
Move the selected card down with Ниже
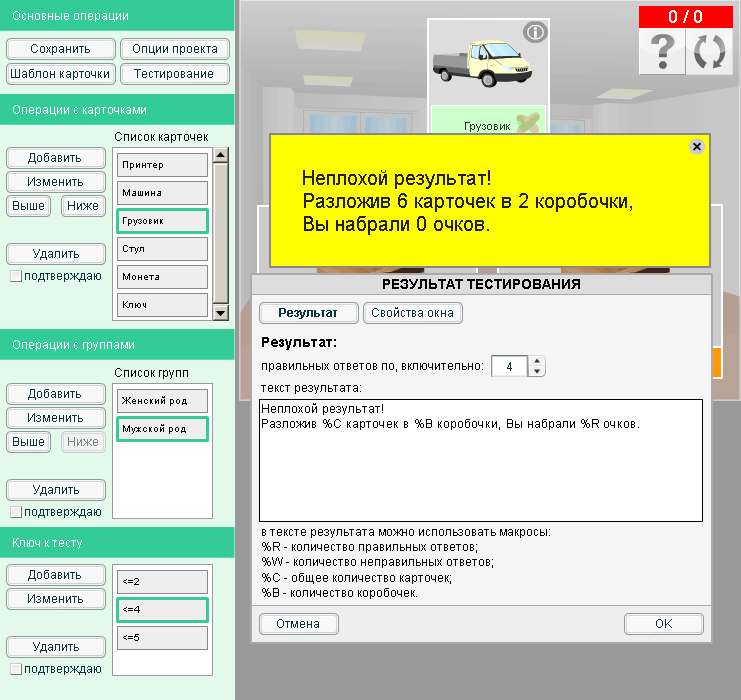[83, 206]
